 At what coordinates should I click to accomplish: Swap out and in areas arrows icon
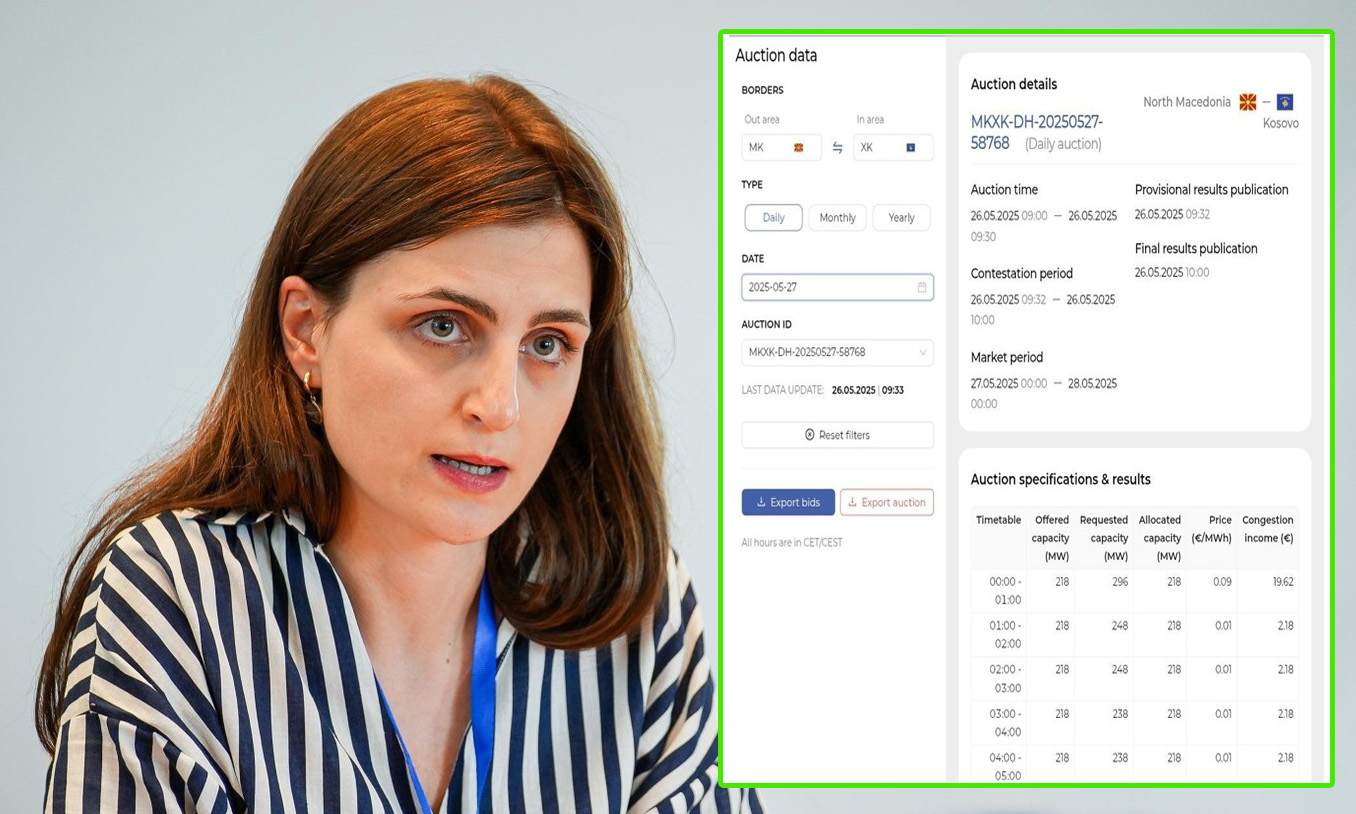[x=838, y=148]
